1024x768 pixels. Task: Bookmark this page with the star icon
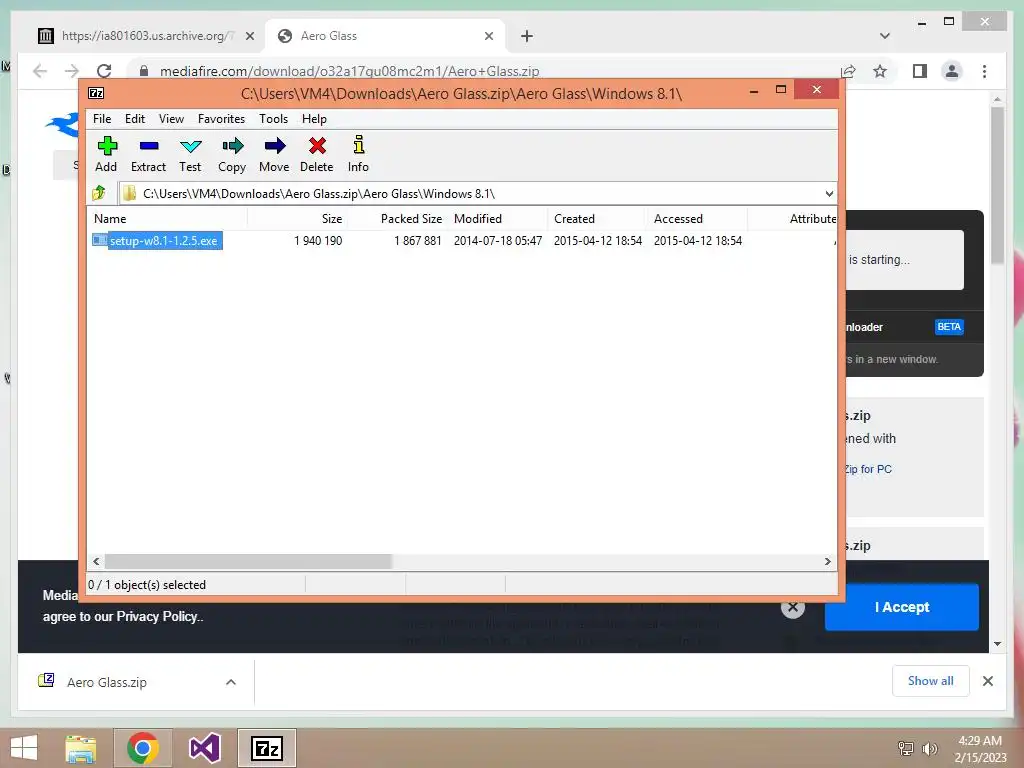click(880, 71)
